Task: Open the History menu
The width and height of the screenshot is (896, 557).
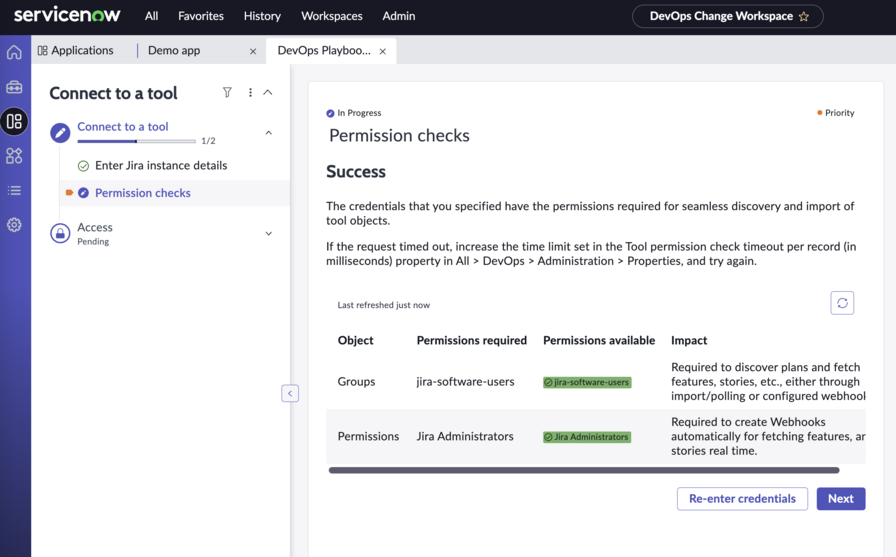Action: click(262, 16)
